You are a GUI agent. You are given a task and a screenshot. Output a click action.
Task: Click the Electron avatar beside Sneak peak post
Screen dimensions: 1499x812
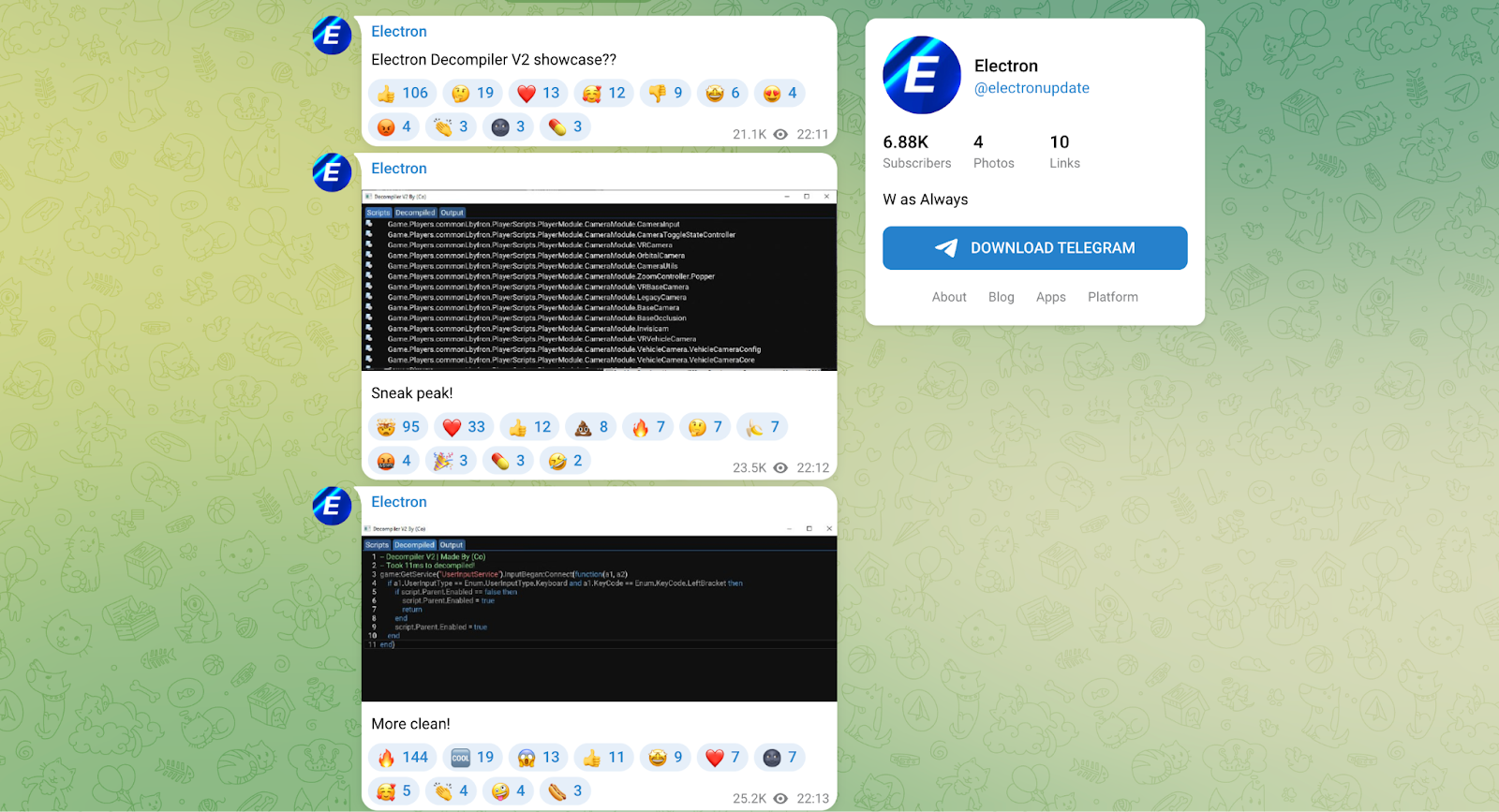point(332,172)
